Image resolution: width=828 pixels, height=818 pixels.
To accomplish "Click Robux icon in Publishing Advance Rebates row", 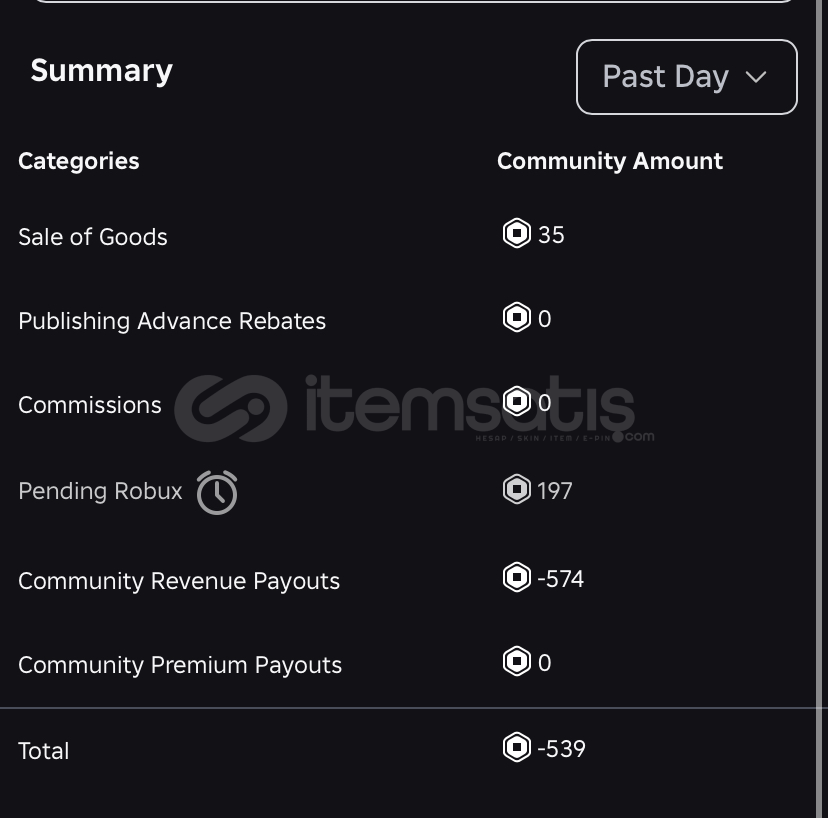I will point(516,317).
